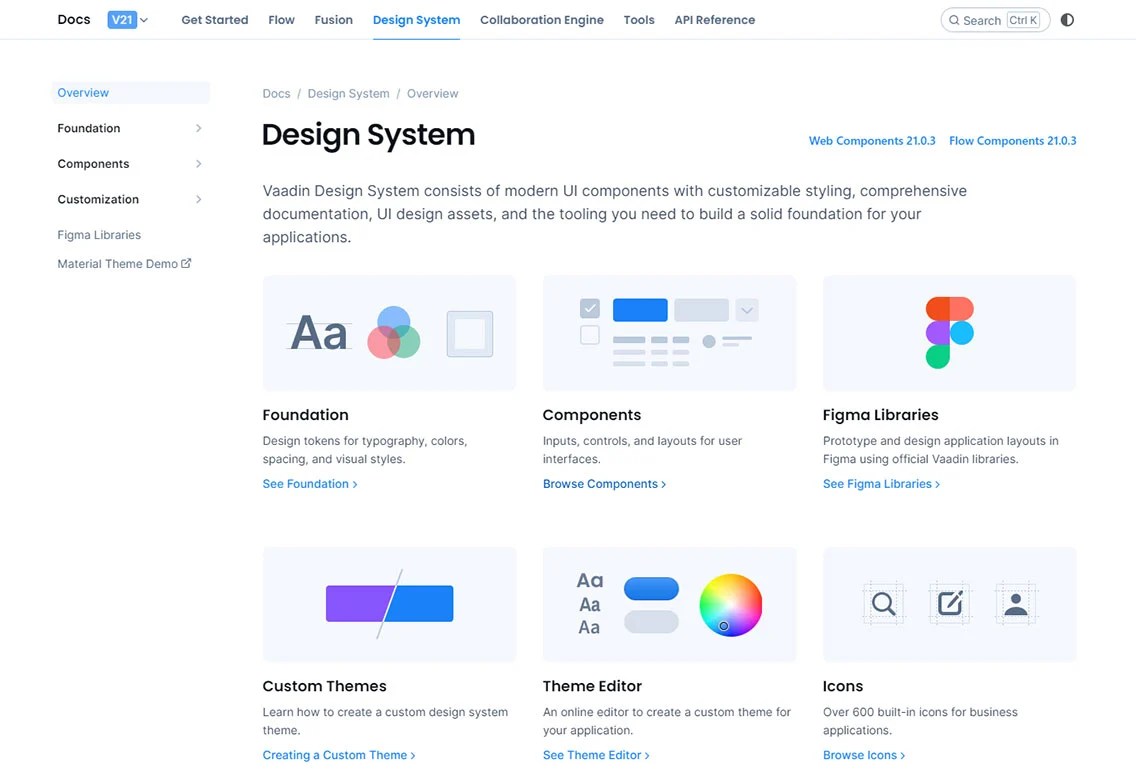
Task: Click the external link icon beside Material Theme Demo
Action: tap(186, 263)
